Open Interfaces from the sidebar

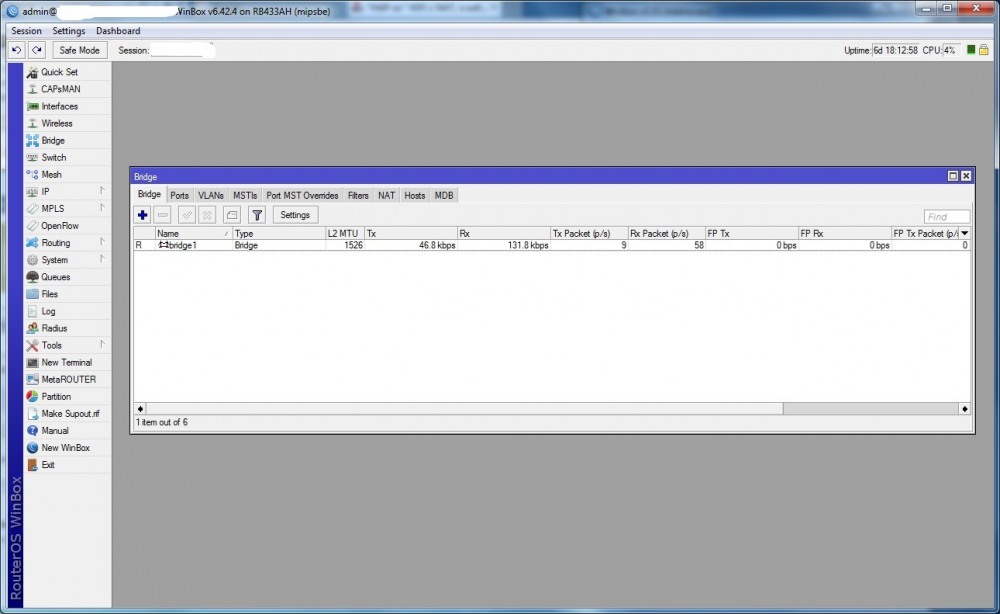pyautogui.click(x=59, y=107)
